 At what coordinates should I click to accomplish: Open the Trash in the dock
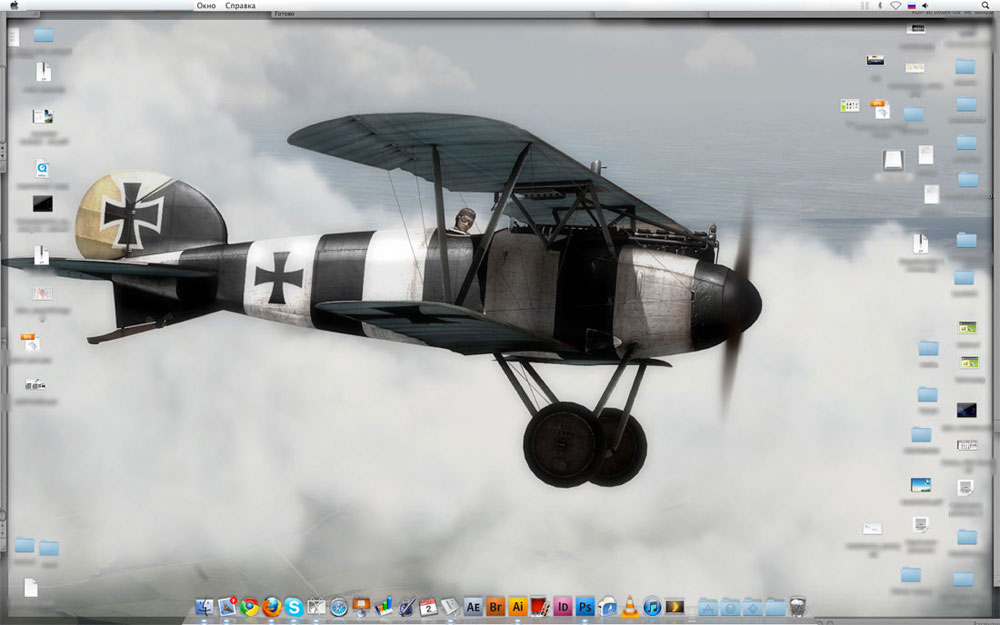[x=797, y=606]
